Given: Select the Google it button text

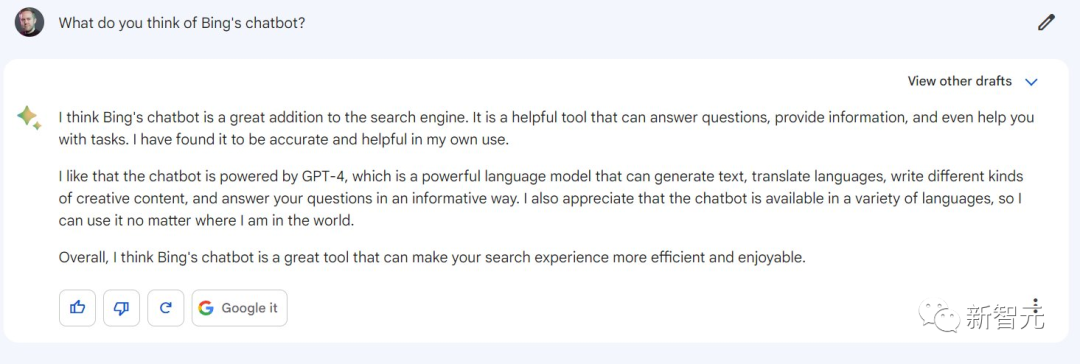Looking at the screenshot, I should pos(249,308).
